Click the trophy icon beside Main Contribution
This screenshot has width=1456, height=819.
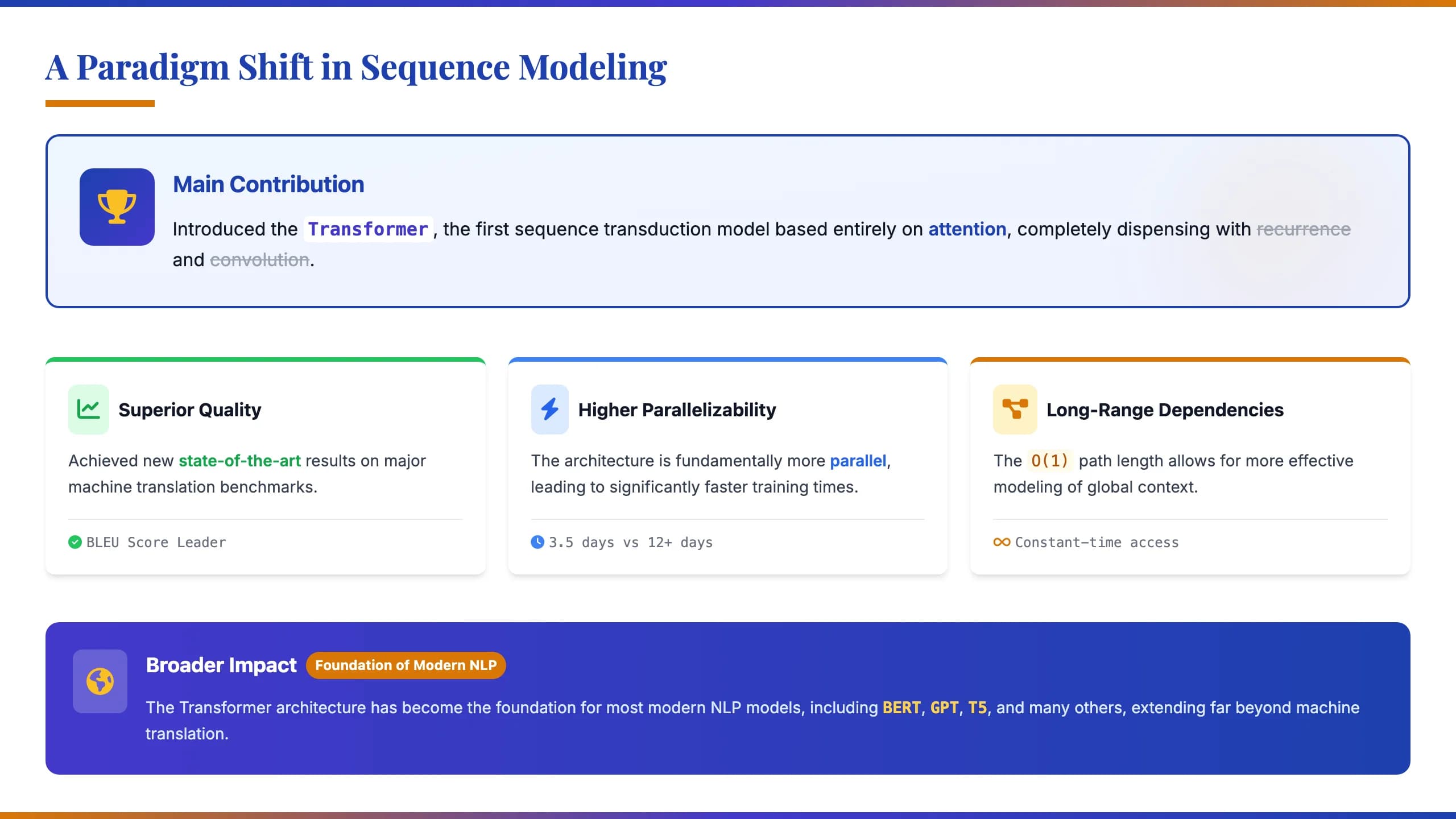117,206
